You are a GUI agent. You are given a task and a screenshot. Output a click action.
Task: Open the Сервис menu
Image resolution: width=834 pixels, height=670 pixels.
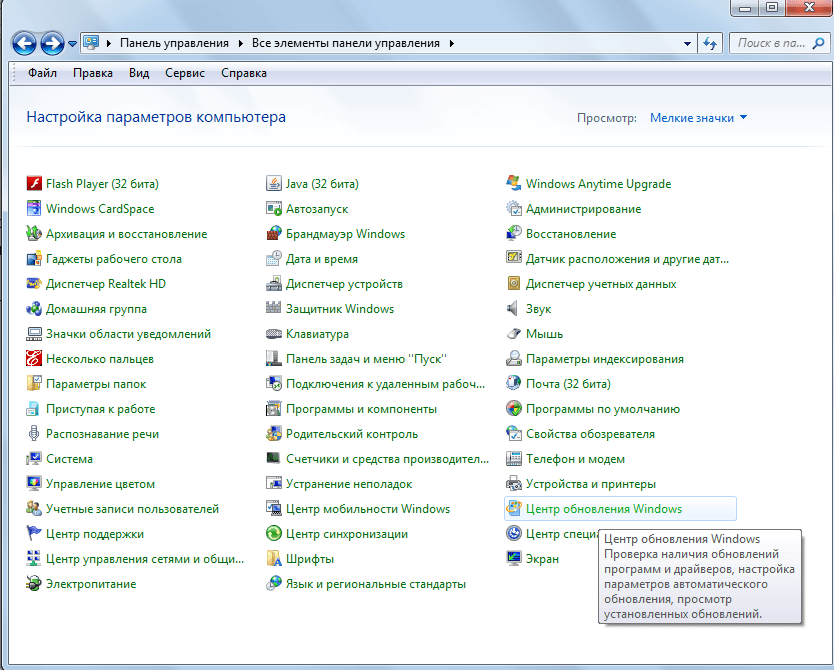[x=185, y=73]
